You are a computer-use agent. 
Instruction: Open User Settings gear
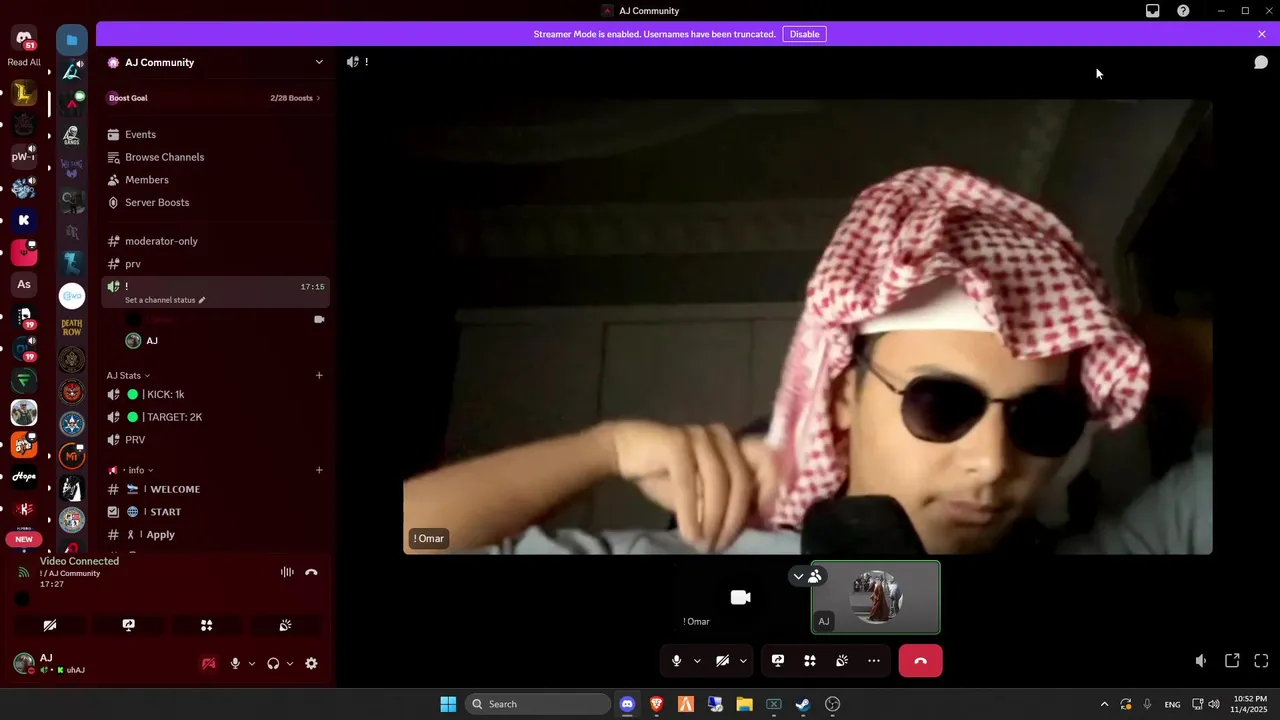tap(311, 663)
